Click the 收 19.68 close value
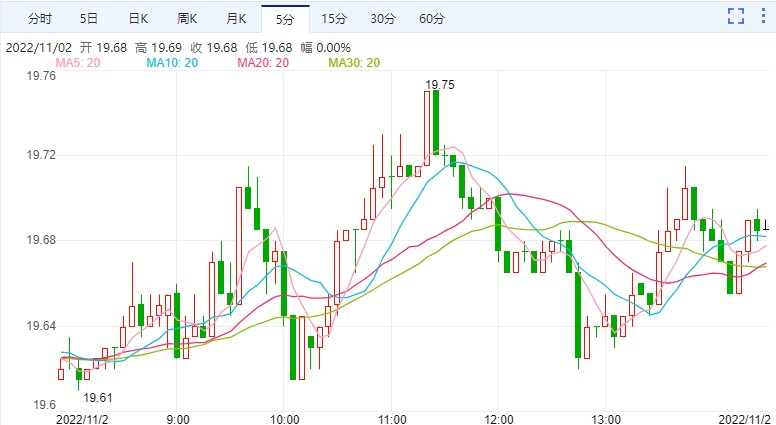776x425 pixels. pyautogui.click(x=214, y=48)
